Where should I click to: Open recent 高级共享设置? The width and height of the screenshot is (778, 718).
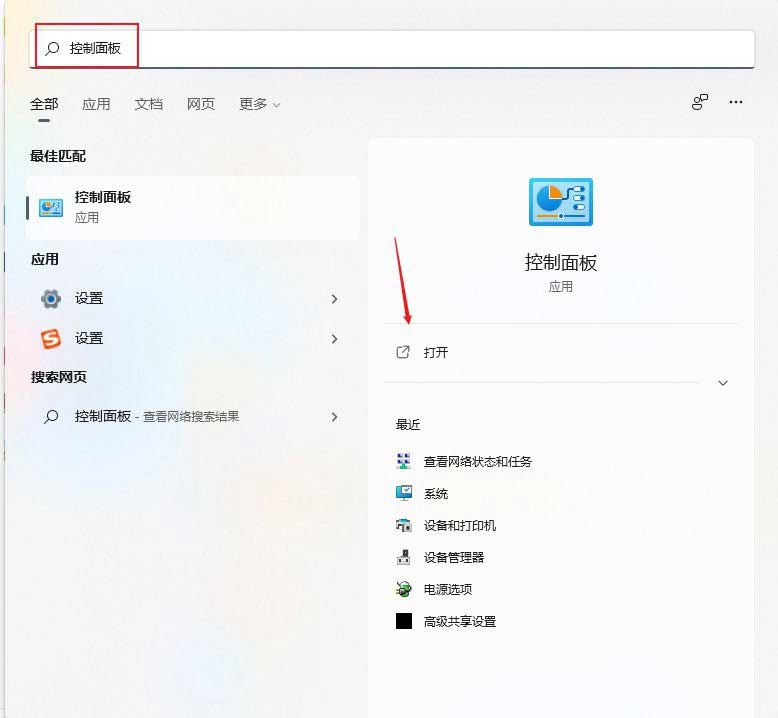[459, 621]
